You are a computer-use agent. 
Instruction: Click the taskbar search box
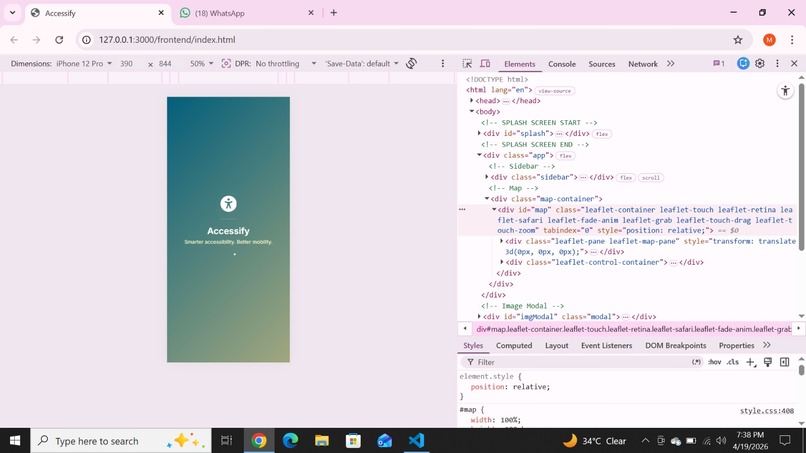121,441
